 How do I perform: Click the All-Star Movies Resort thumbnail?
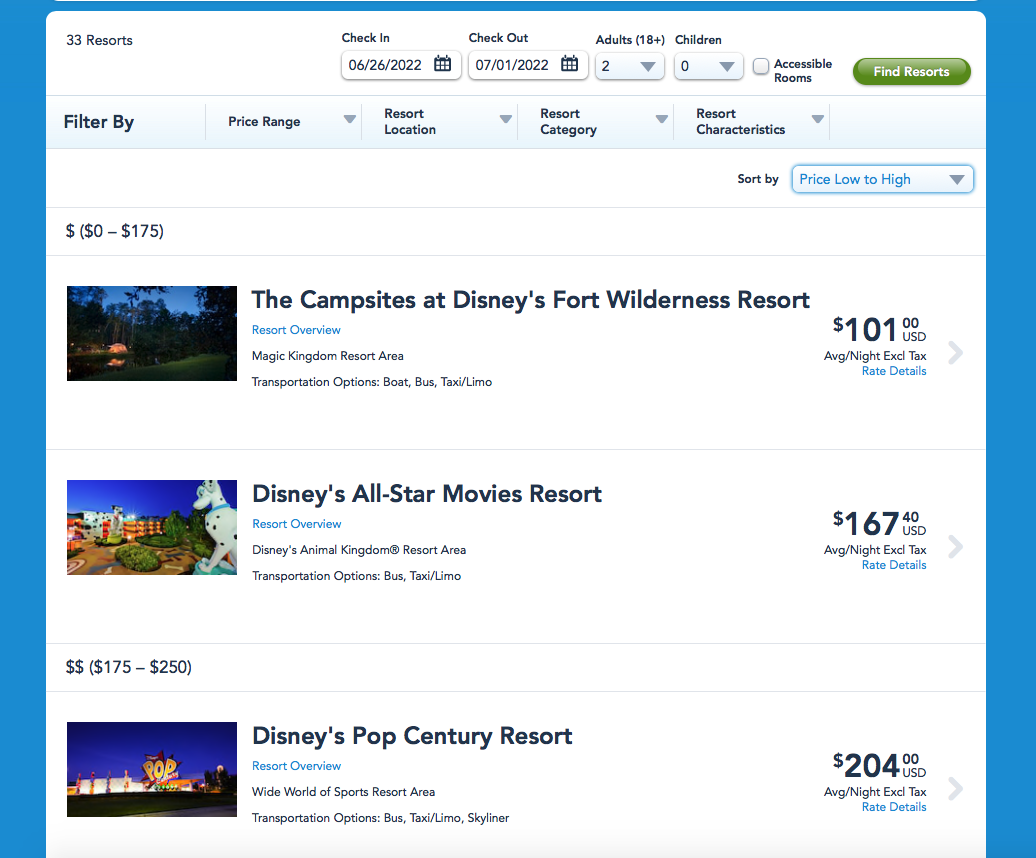(x=152, y=527)
